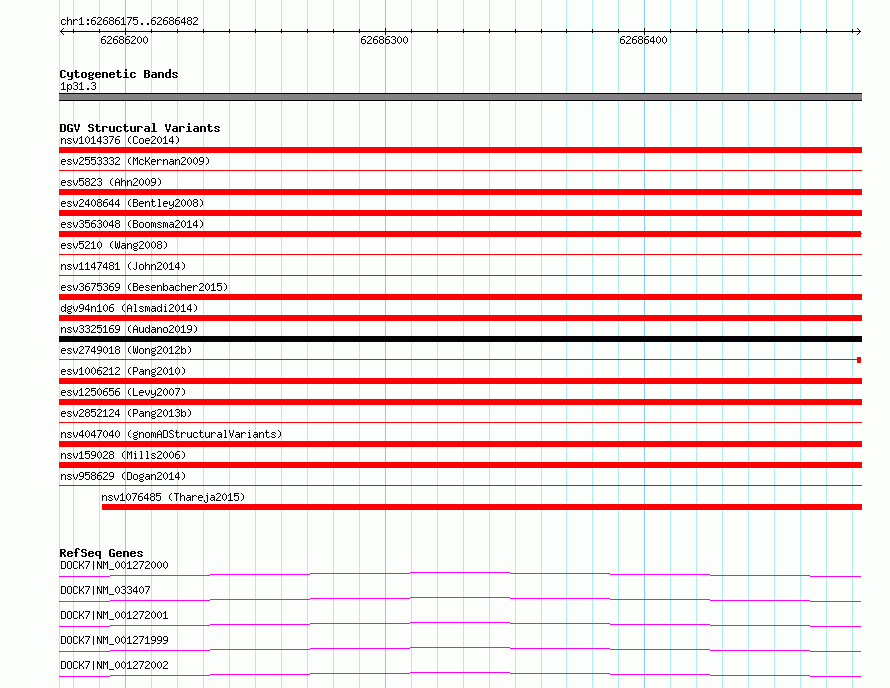This screenshot has height=688, width=890.
Task: Open variant esv1006212 (Pang2010)
Action: tap(123, 371)
